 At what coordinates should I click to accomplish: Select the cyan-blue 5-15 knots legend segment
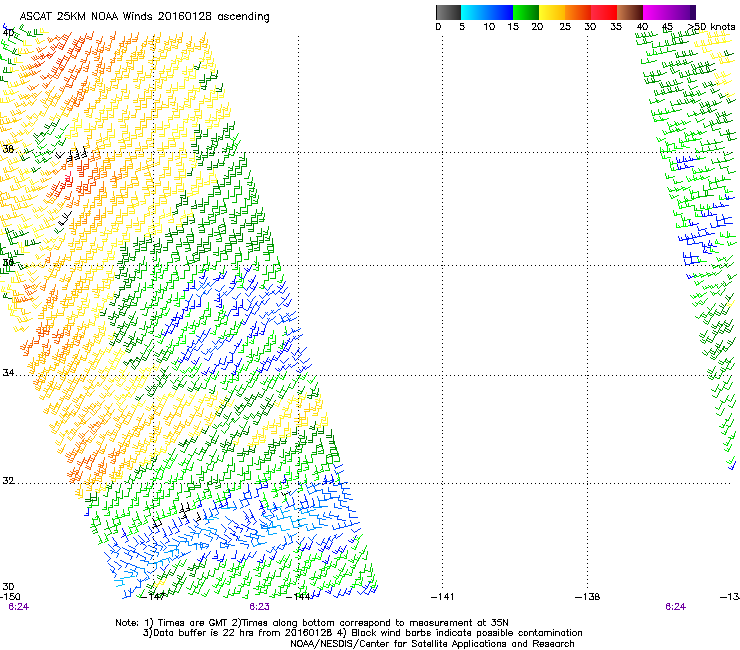(x=487, y=12)
